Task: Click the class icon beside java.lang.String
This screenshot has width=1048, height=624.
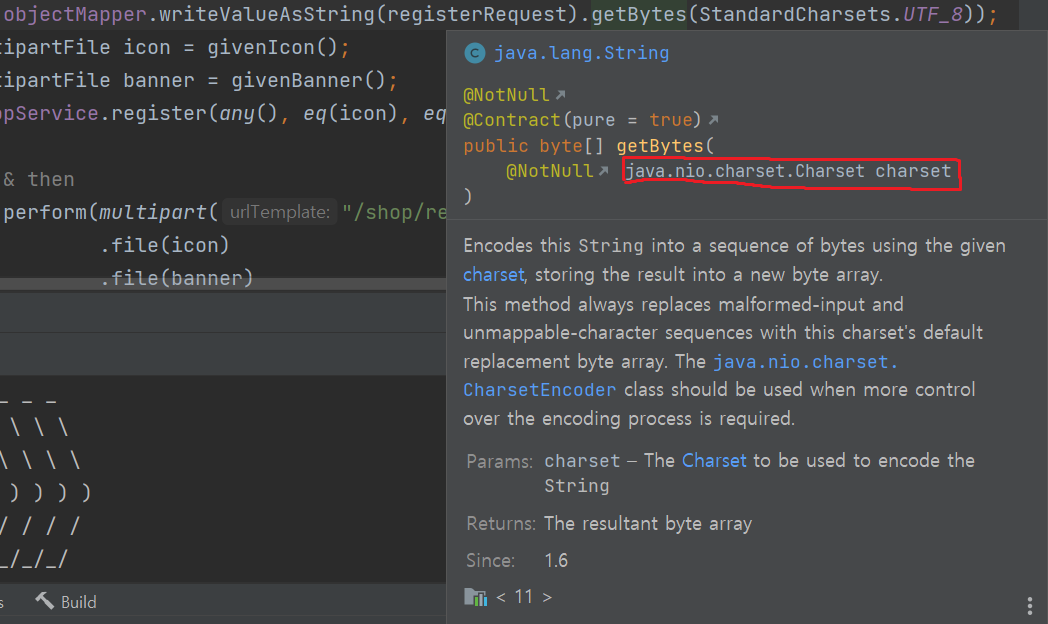Action: click(x=475, y=53)
